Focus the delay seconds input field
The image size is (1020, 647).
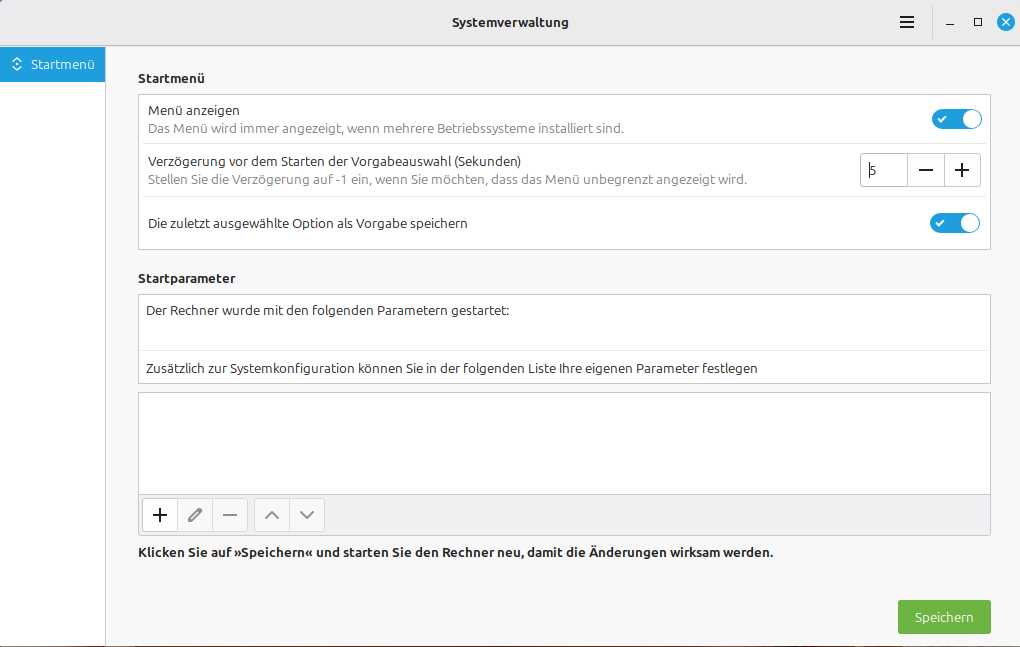click(885, 170)
